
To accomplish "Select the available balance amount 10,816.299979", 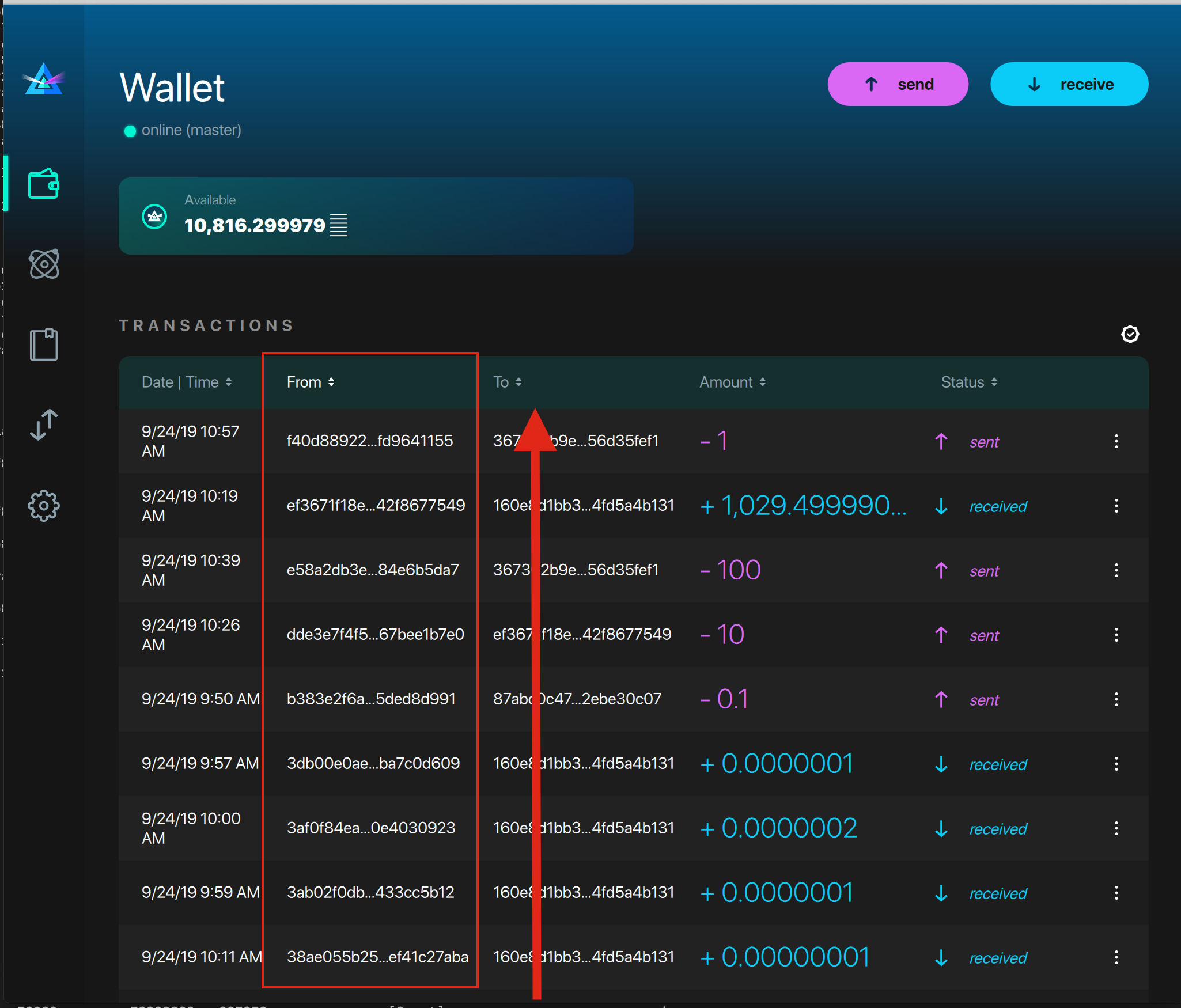I will (254, 225).
